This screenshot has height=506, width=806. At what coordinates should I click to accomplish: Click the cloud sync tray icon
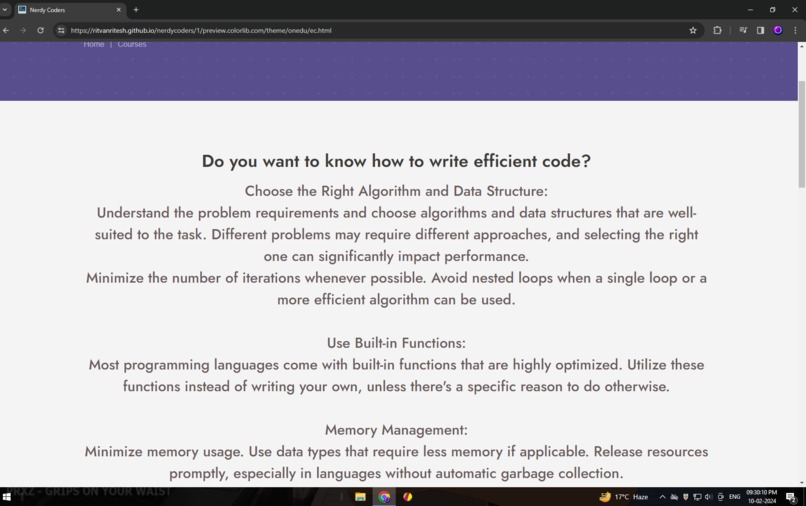674,497
